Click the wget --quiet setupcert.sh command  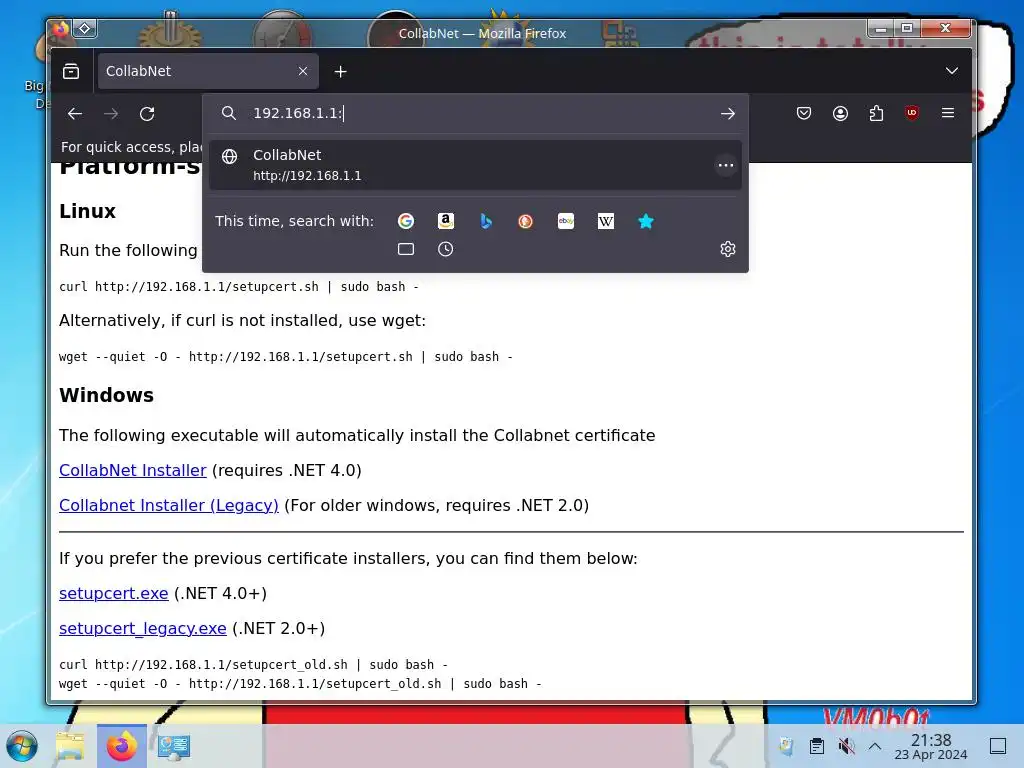(x=285, y=357)
